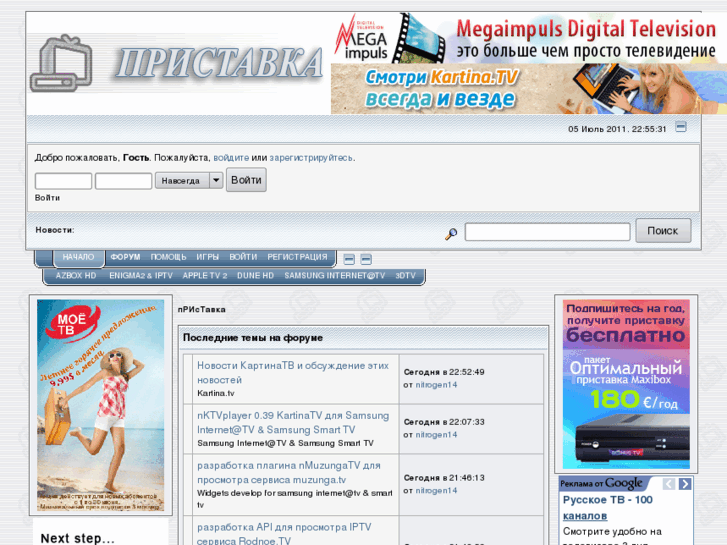Open the 'AZBOX HD' submenu item
The width and height of the screenshot is (727, 545).
[x=76, y=276]
